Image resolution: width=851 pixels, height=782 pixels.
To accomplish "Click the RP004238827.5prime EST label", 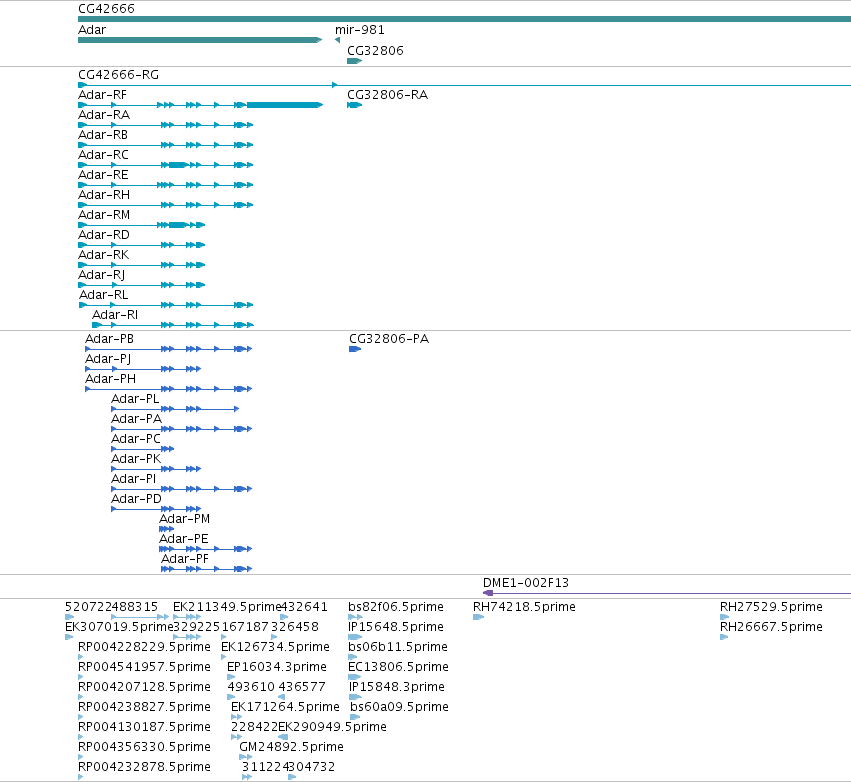I will click(x=144, y=707).
